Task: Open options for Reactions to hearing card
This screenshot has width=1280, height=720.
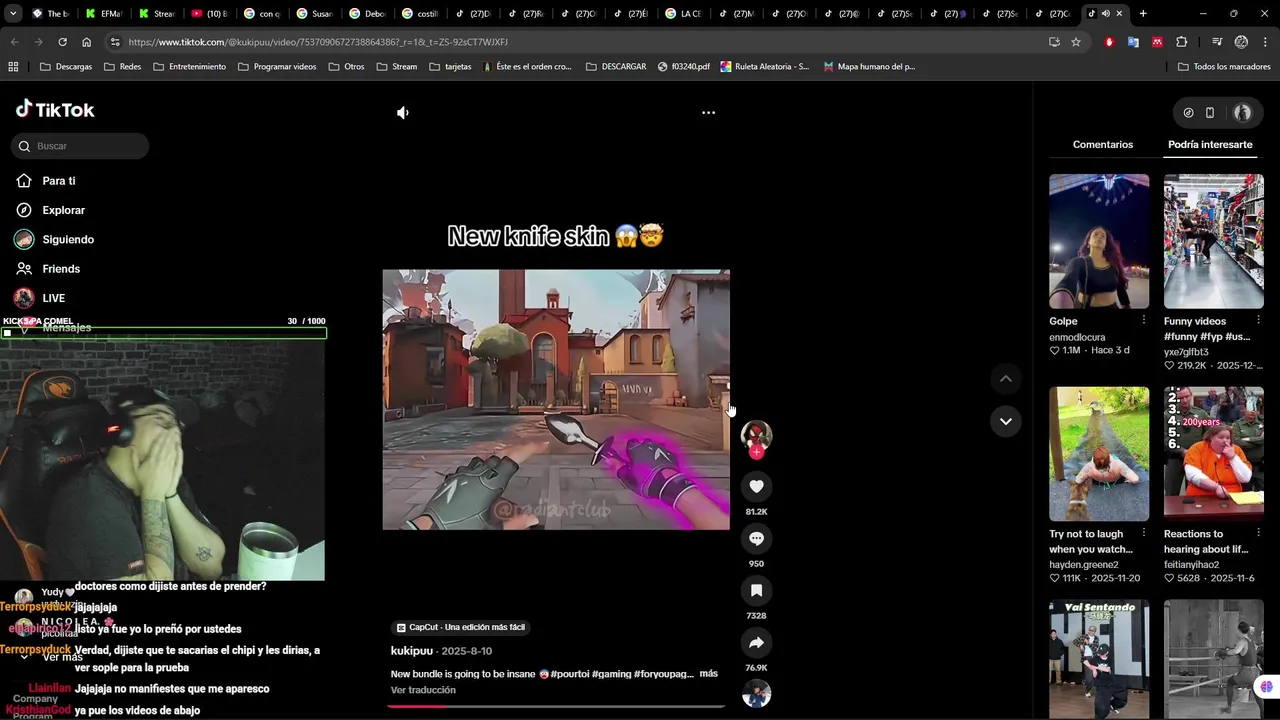Action: point(1258,534)
